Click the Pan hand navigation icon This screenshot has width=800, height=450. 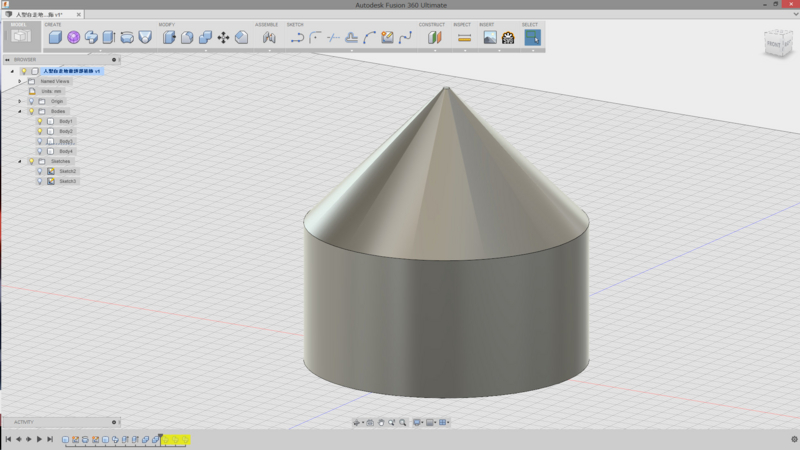pos(381,422)
